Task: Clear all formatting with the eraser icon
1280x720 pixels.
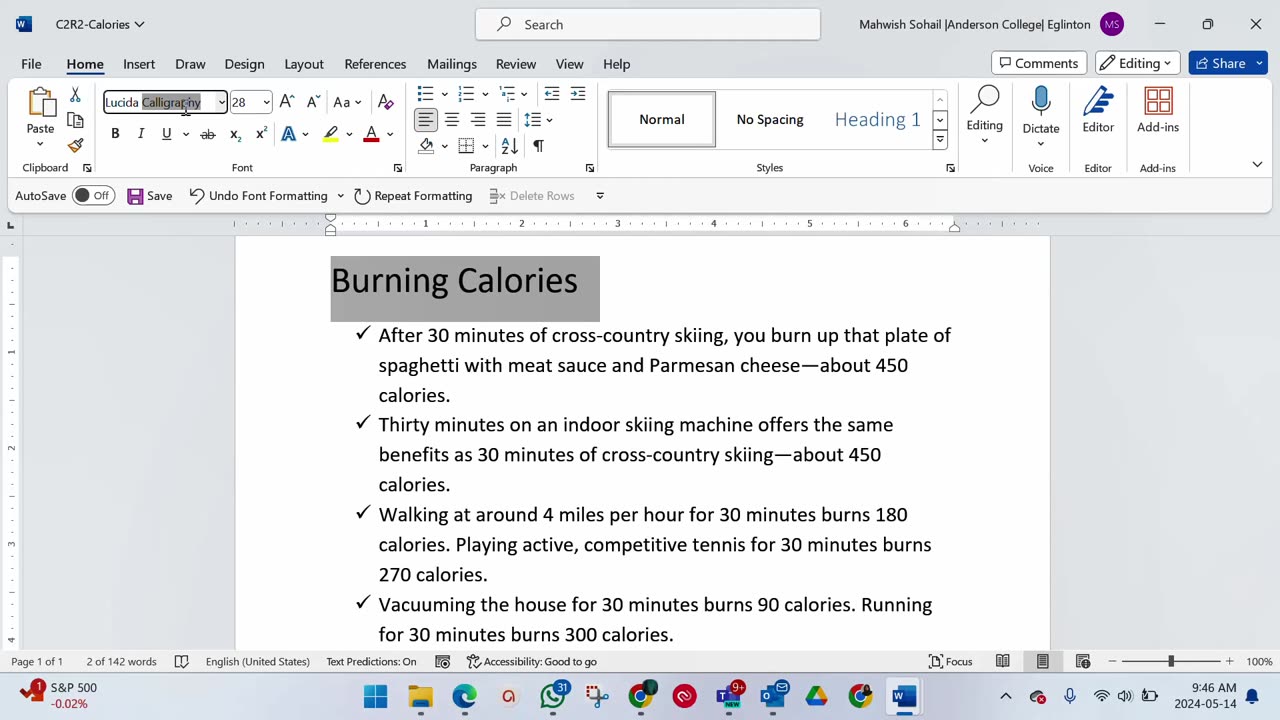Action: click(x=386, y=102)
